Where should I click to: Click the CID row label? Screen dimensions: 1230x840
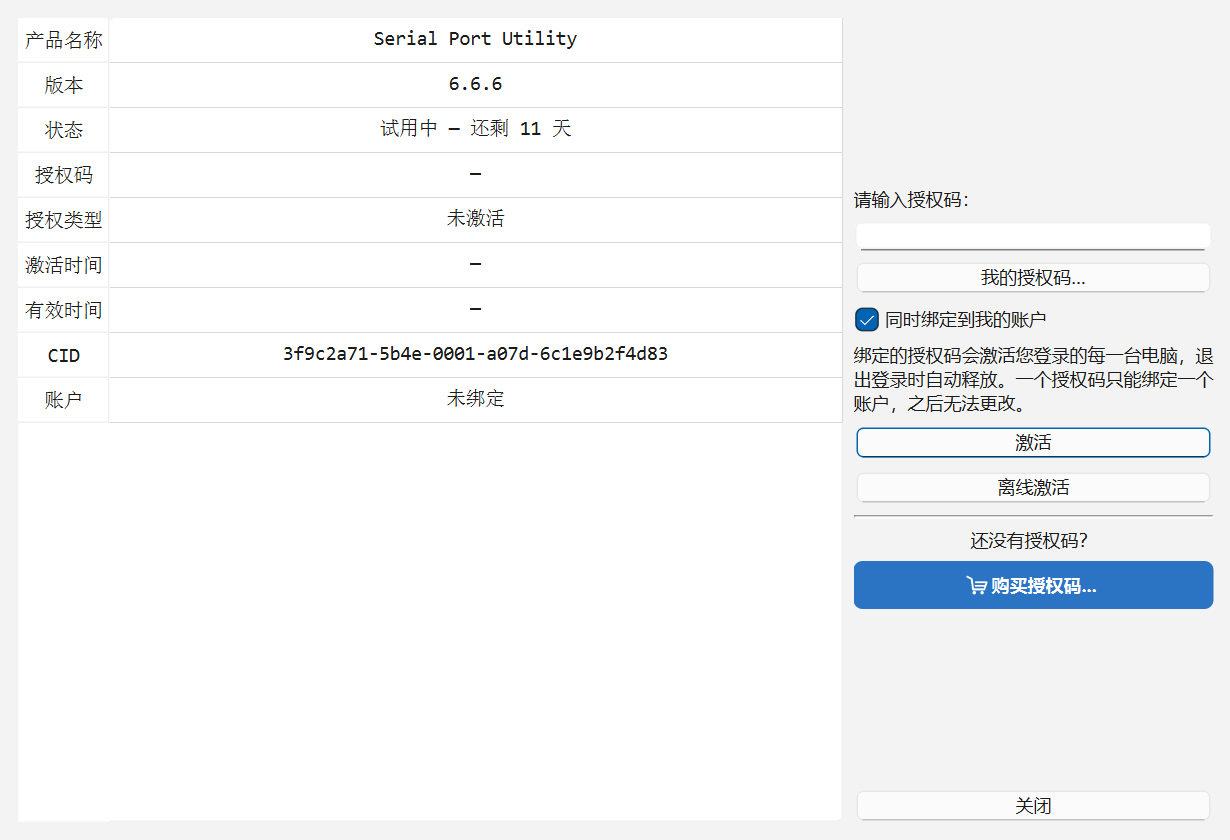coord(64,355)
